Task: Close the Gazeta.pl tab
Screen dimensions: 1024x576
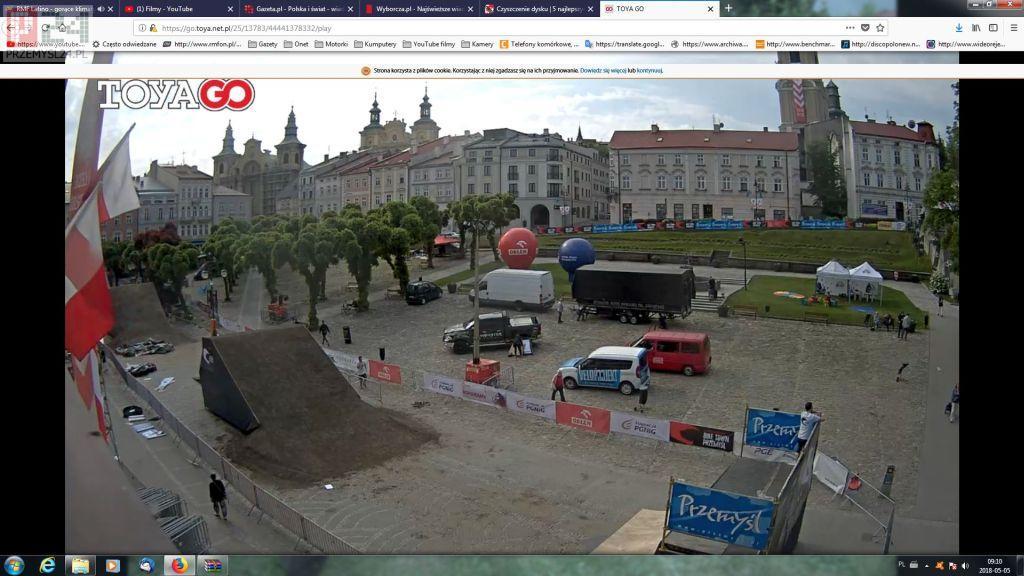Action: point(350,9)
